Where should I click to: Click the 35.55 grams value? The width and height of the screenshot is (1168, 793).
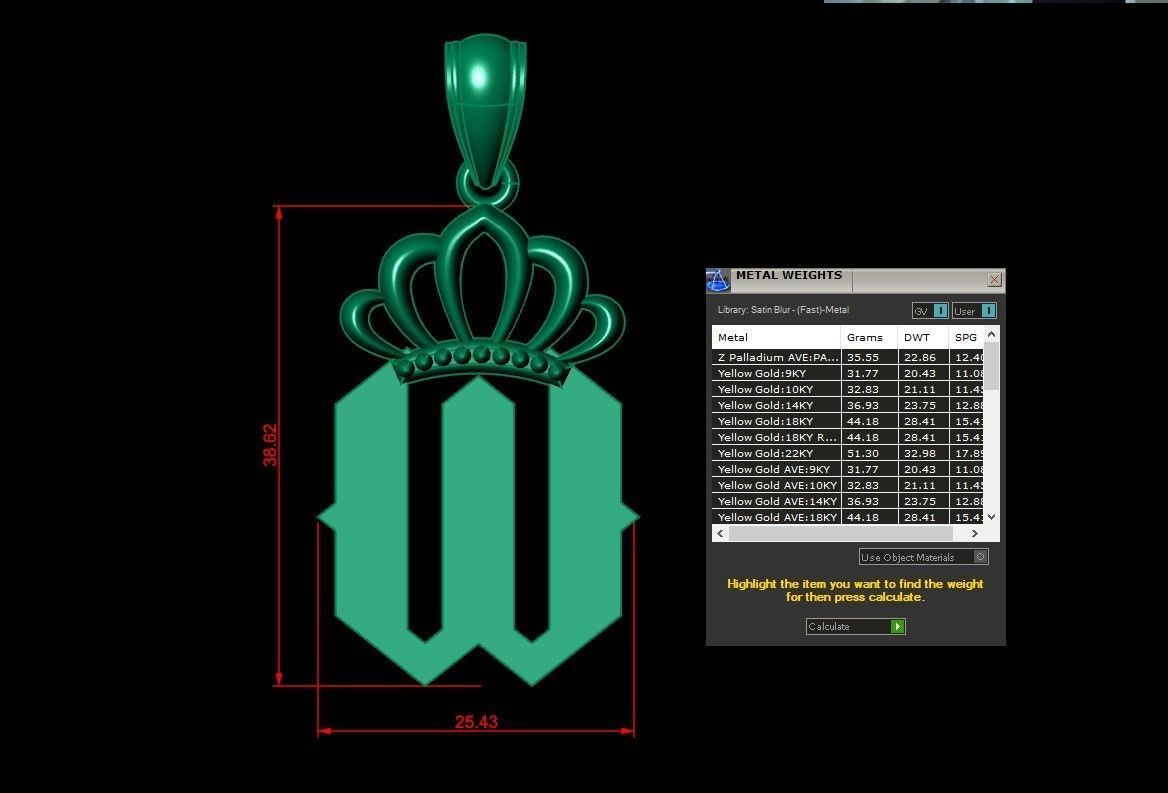(863, 357)
